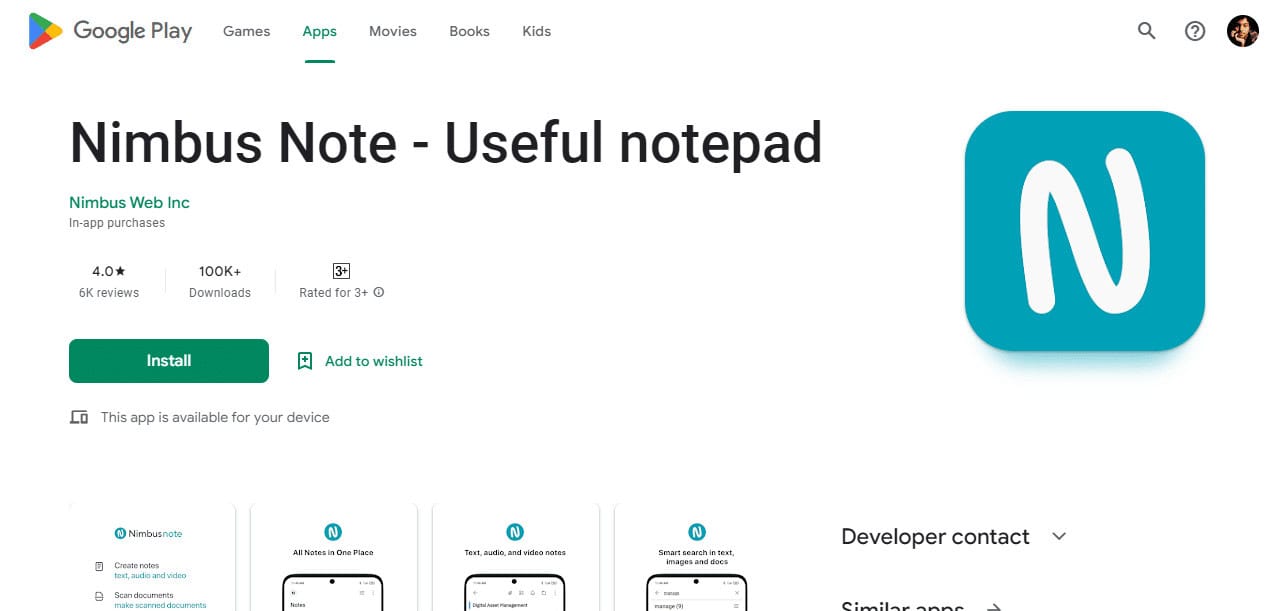
Task: Click the 3+ content rating badge
Action: coord(341,271)
